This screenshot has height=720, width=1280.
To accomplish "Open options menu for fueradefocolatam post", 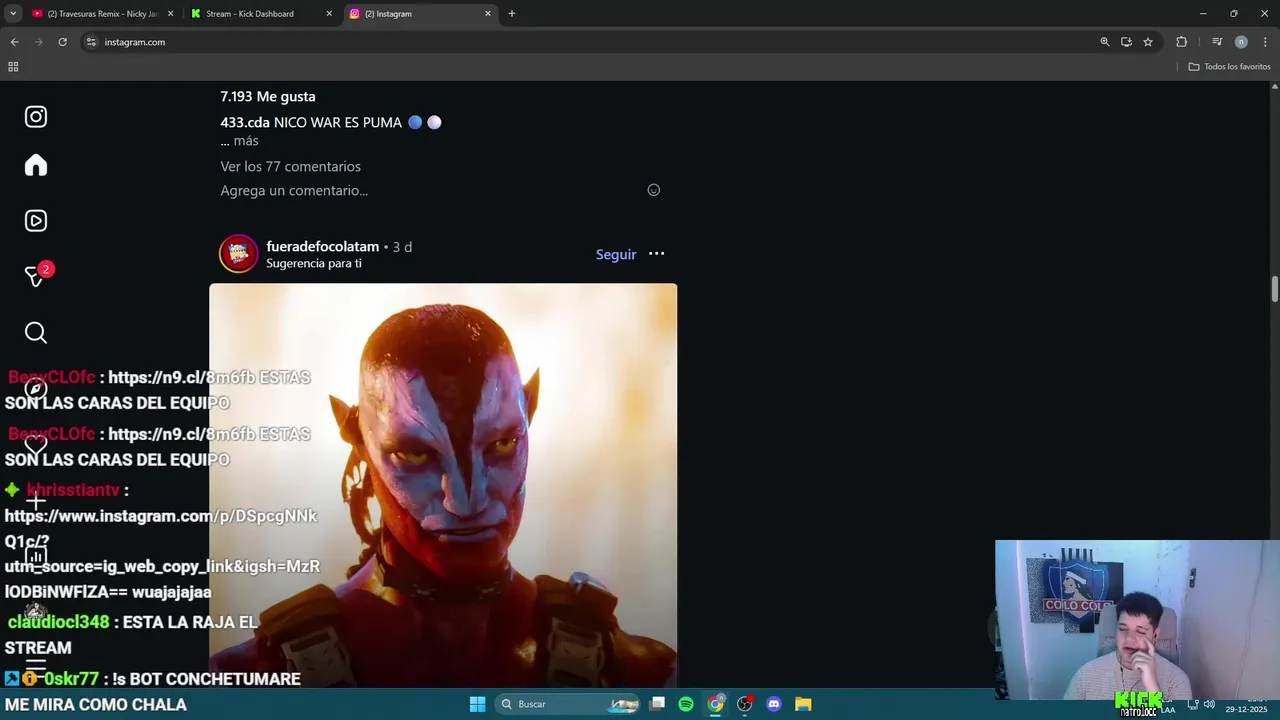I will point(656,254).
